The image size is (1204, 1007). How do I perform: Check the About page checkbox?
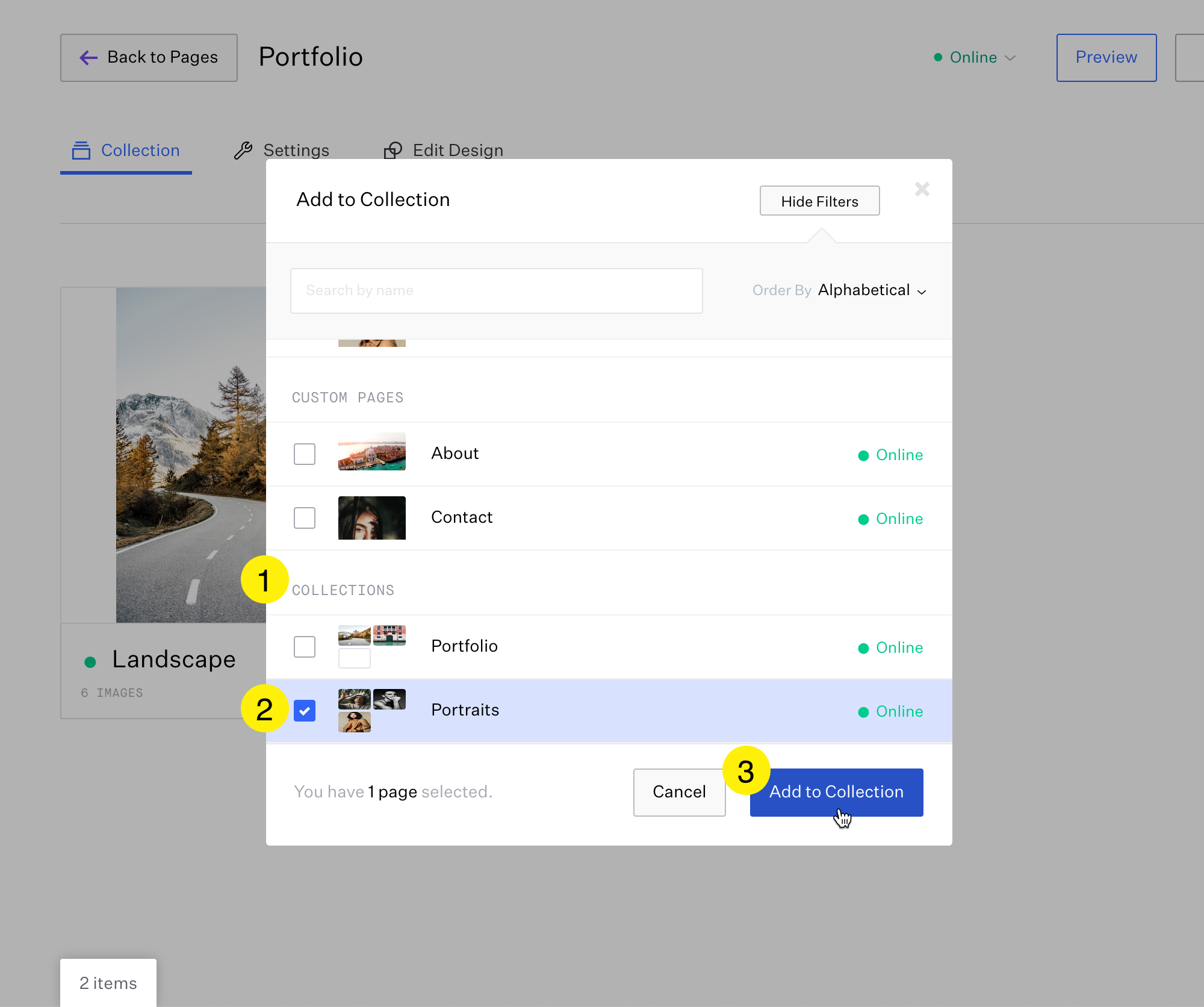click(x=305, y=454)
